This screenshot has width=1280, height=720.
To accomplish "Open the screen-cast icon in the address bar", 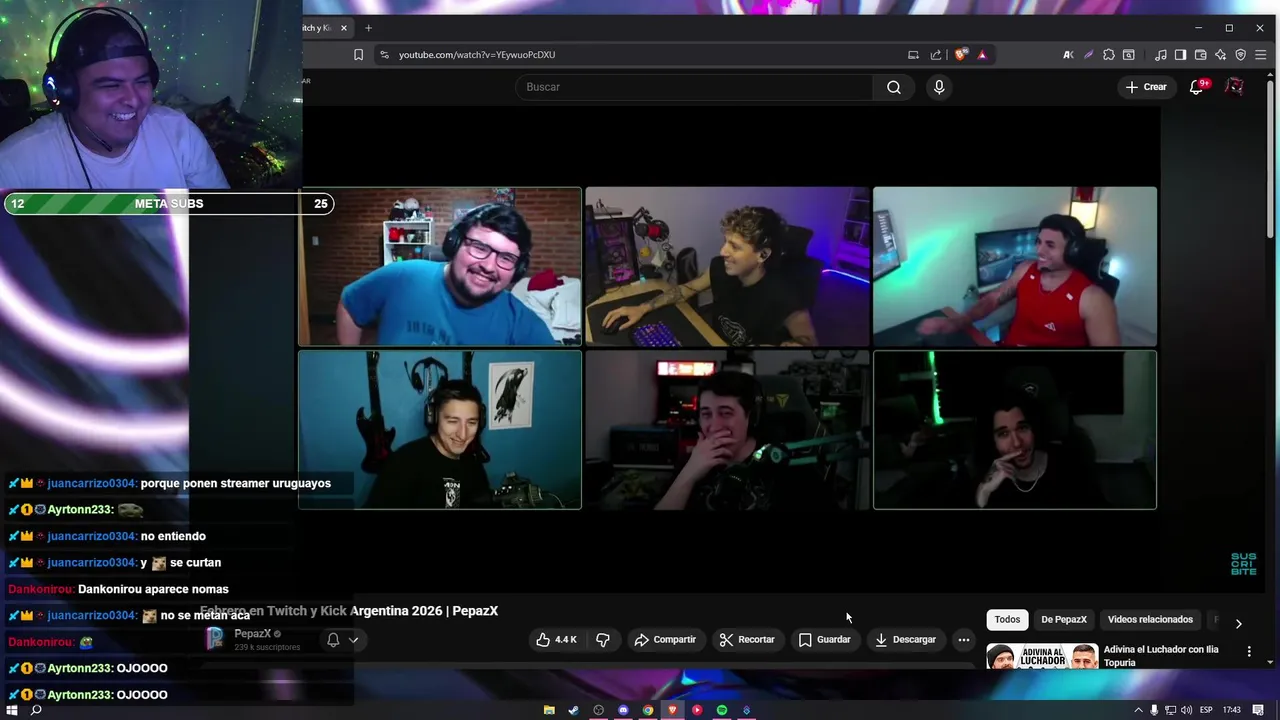I will point(913,55).
